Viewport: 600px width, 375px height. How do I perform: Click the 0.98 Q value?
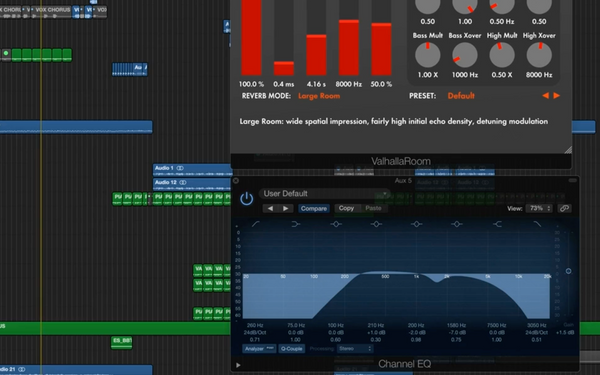416,339
